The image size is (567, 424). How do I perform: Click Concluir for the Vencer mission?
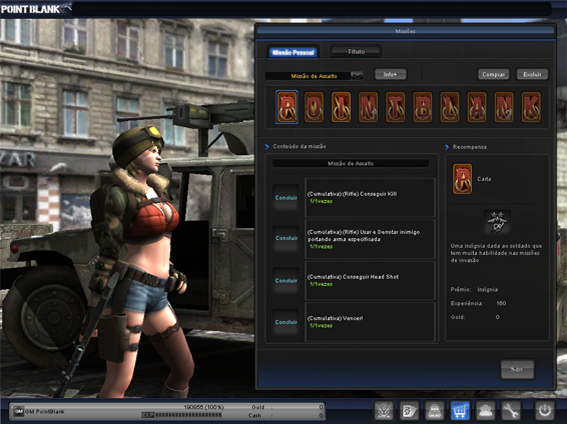tap(286, 322)
